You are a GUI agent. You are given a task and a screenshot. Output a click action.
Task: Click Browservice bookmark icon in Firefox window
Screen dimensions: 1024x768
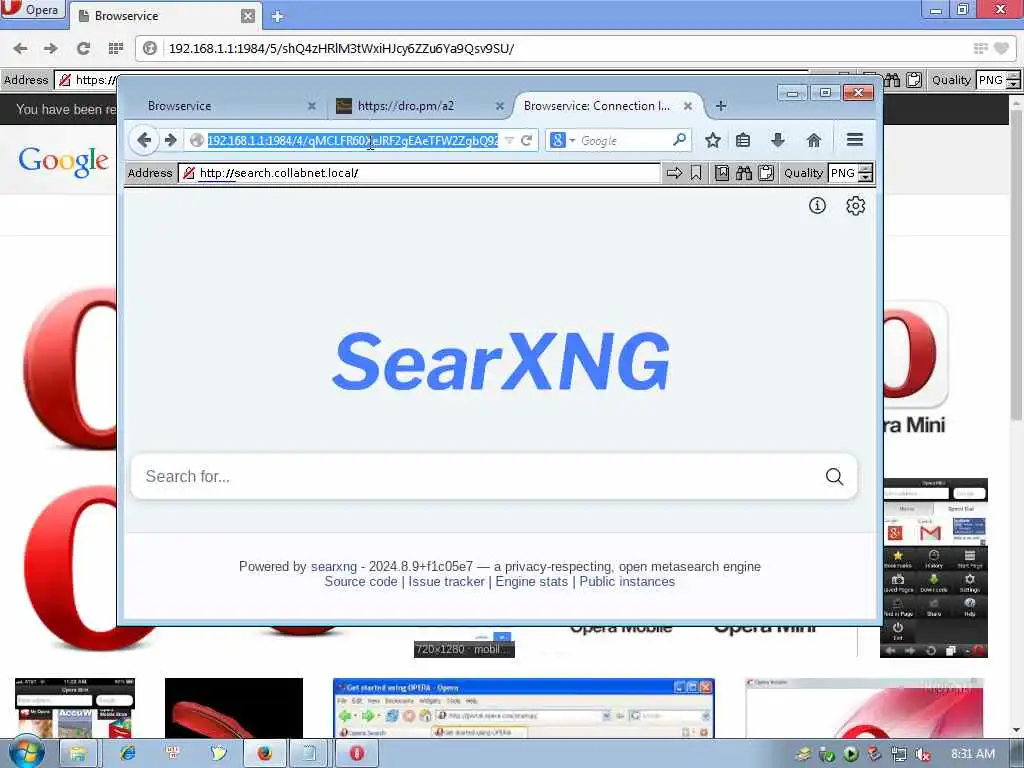point(696,173)
